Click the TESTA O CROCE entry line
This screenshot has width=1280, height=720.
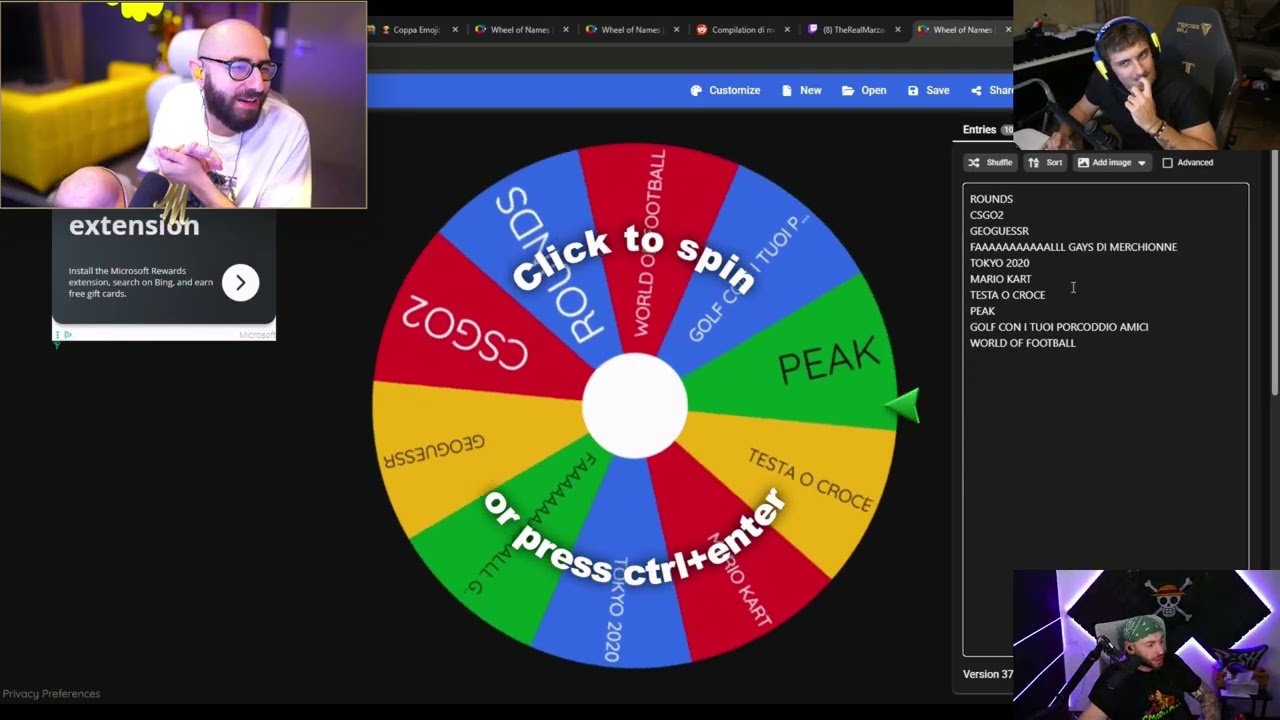pos(1007,295)
